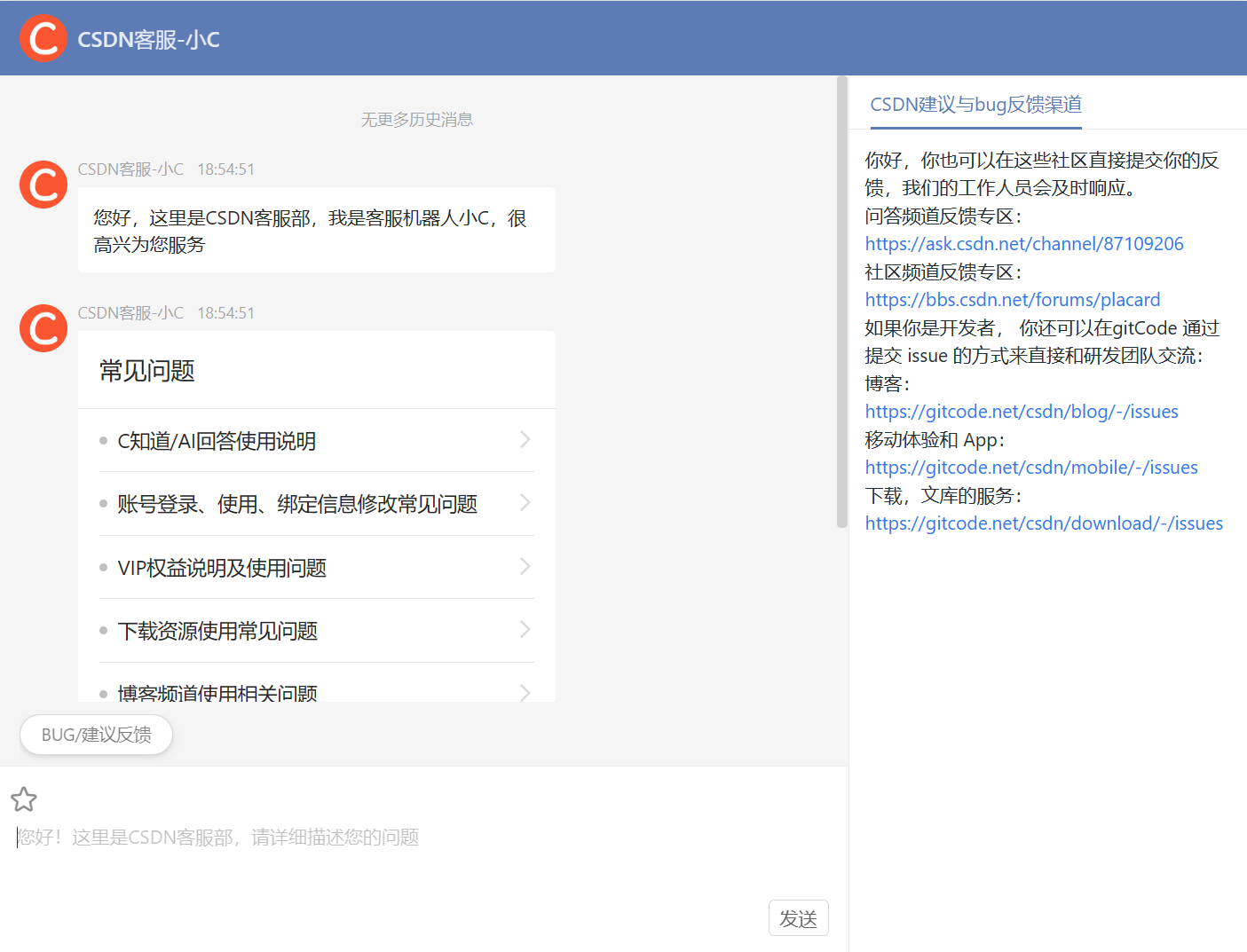Click the chat history scrollbar
Viewport: 1247px width, 952px height.
(x=842, y=302)
